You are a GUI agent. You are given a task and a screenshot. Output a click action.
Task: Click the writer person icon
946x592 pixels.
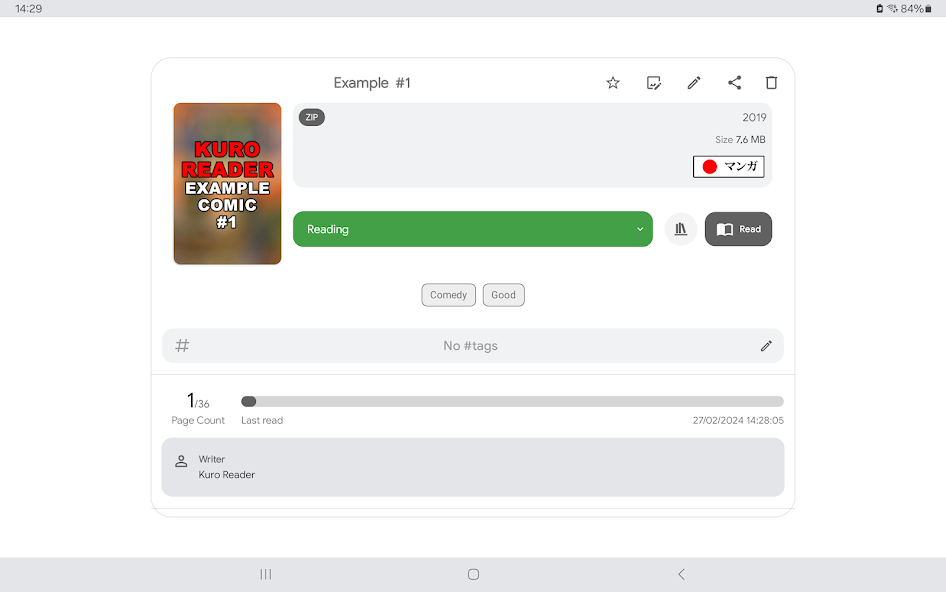coord(181,461)
